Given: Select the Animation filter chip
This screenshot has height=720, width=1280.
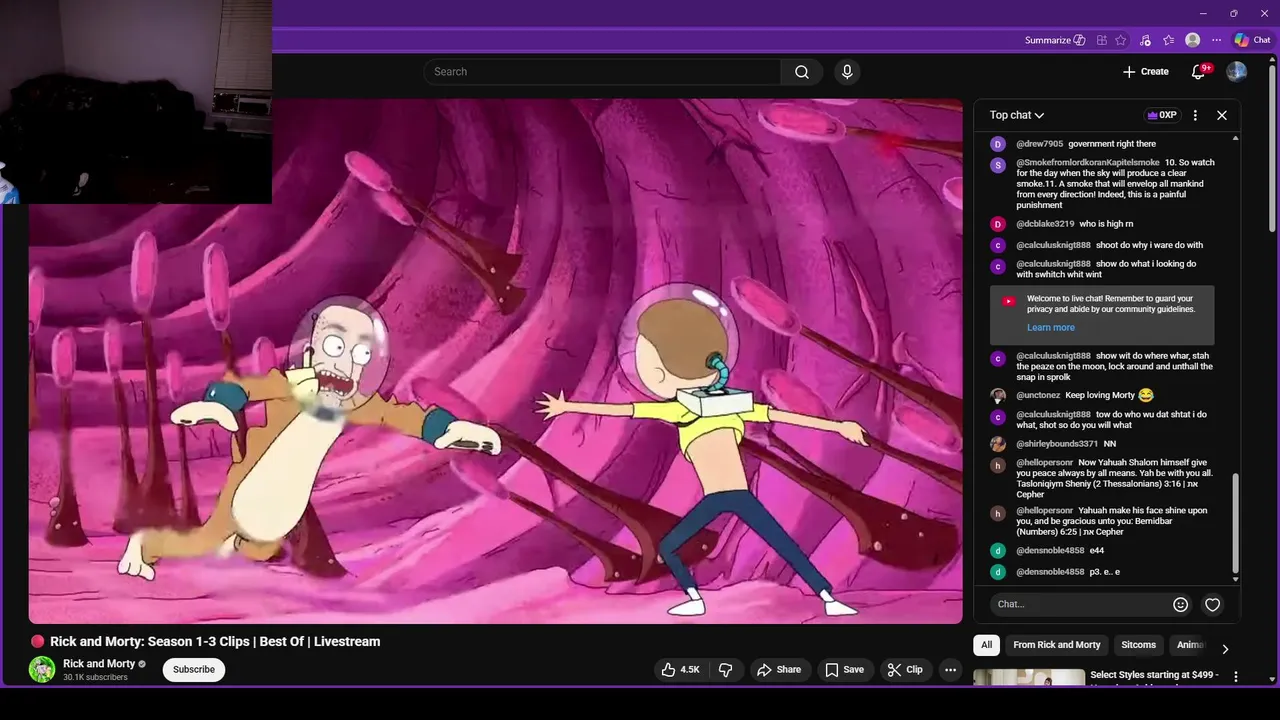Looking at the screenshot, I should click(x=1190, y=645).
